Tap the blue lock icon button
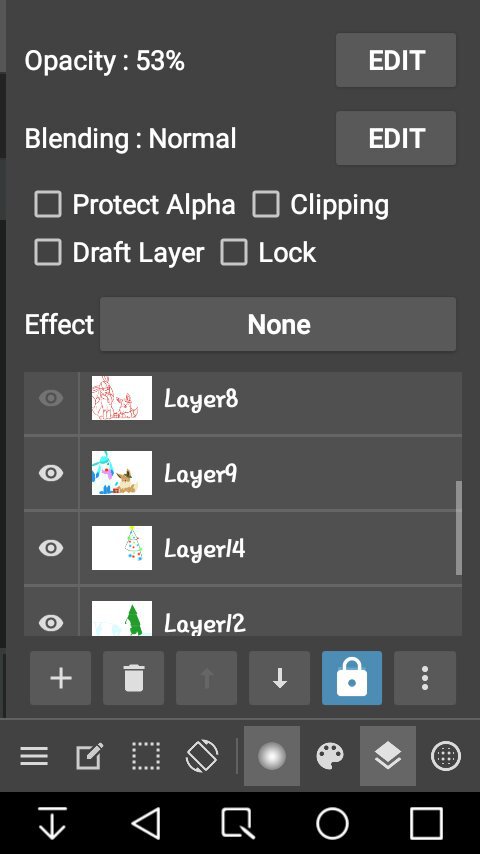Screen dimensions: 480x854 [x=352, y=678]
